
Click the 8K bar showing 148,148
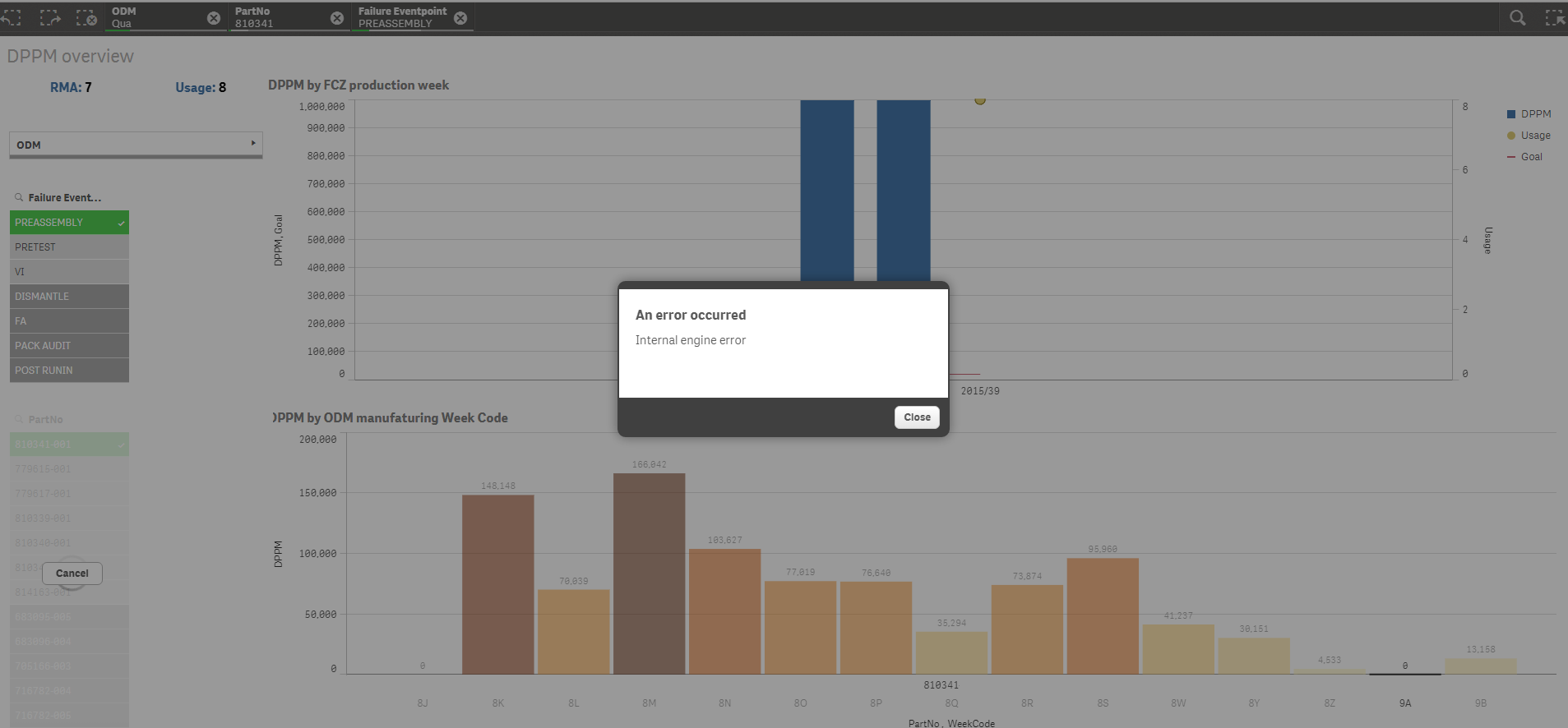click(498, 584)
